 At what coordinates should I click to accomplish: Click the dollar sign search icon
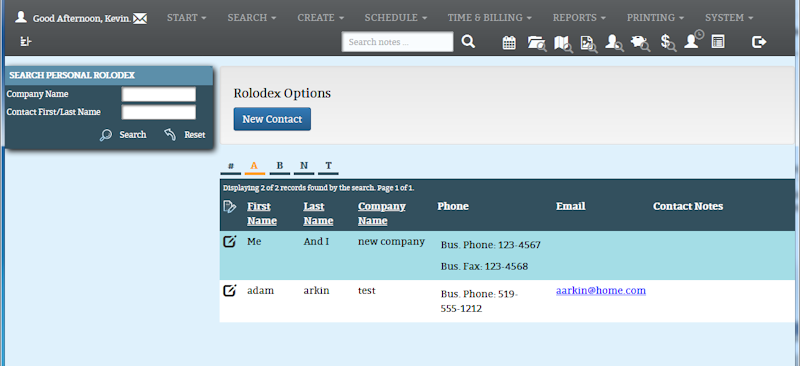668,43
